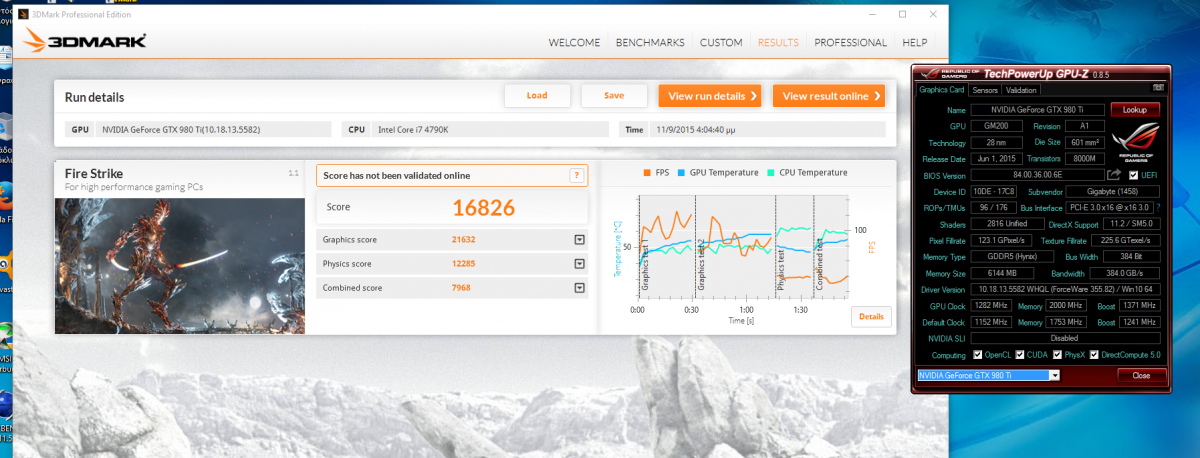Screen dimensions: 1200x458
Task: Select the Graphics Card tab in GPU-Z
Action: [941, 90]
